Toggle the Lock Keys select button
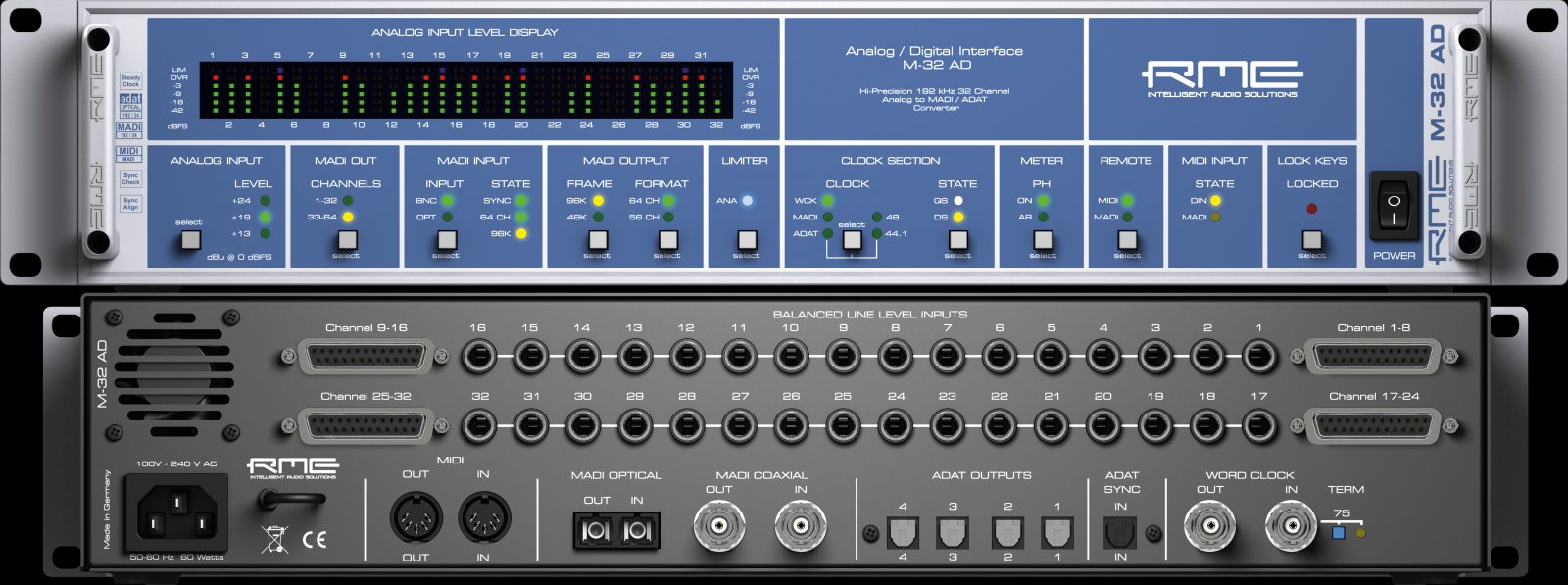Image resolution: width=1568 pixels, height=585 pixels. 1312,239
